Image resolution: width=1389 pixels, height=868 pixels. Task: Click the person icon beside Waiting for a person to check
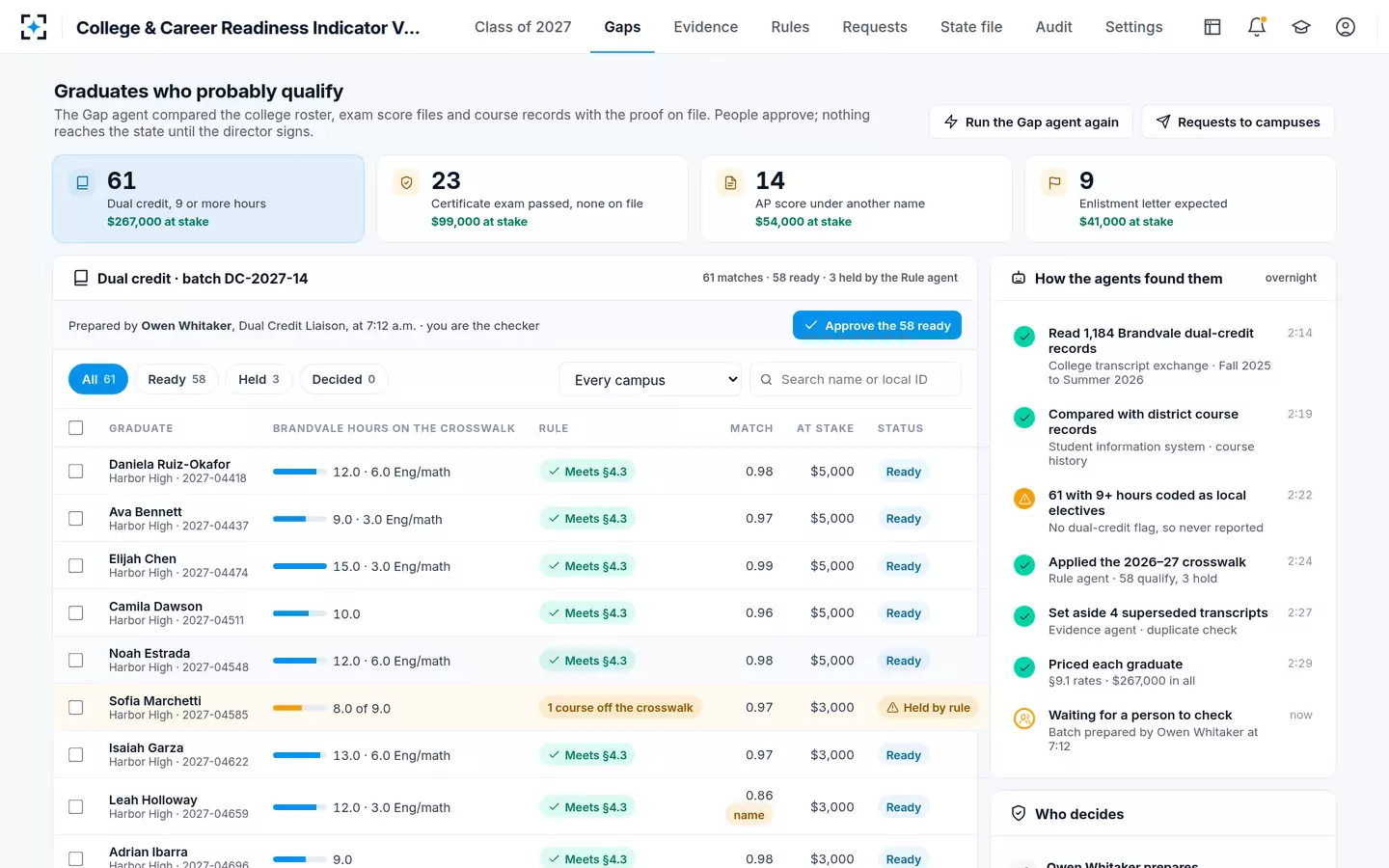[x=1024, y=719]
